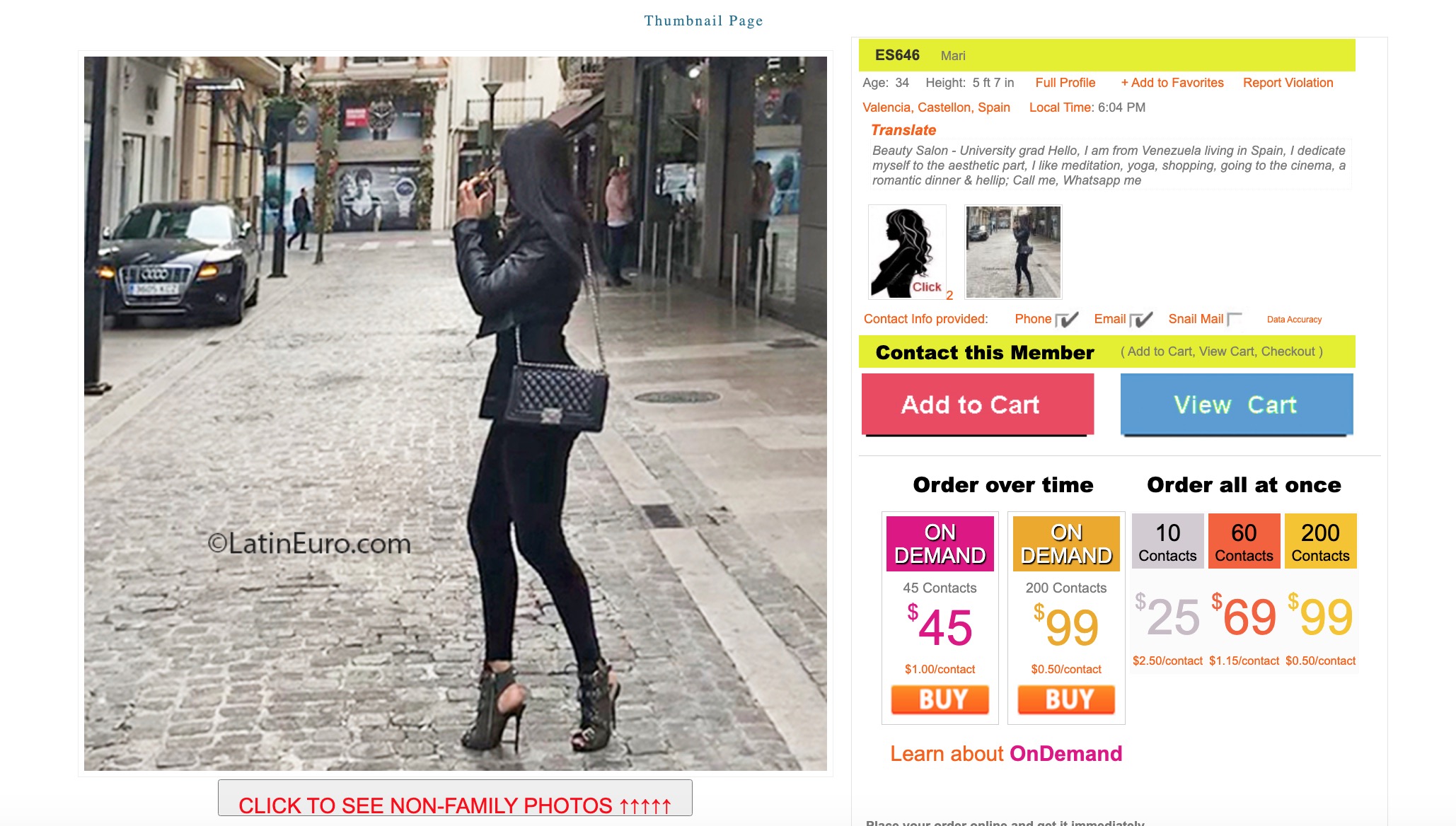Click the silhouette profile icon thumbnail
1456x826 pixels.
[x=907, y=252]
